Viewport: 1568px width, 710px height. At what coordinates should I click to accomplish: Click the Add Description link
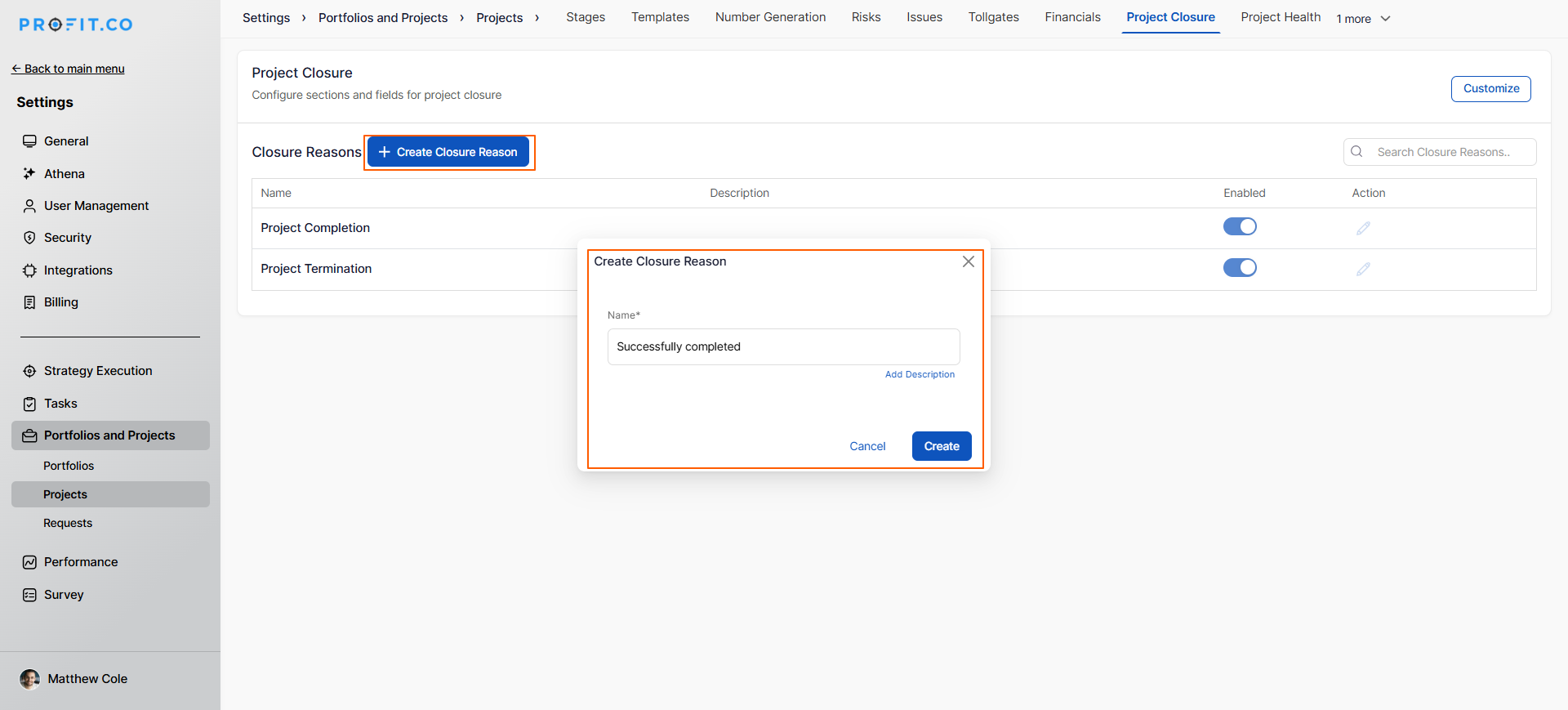pos(920,374)
